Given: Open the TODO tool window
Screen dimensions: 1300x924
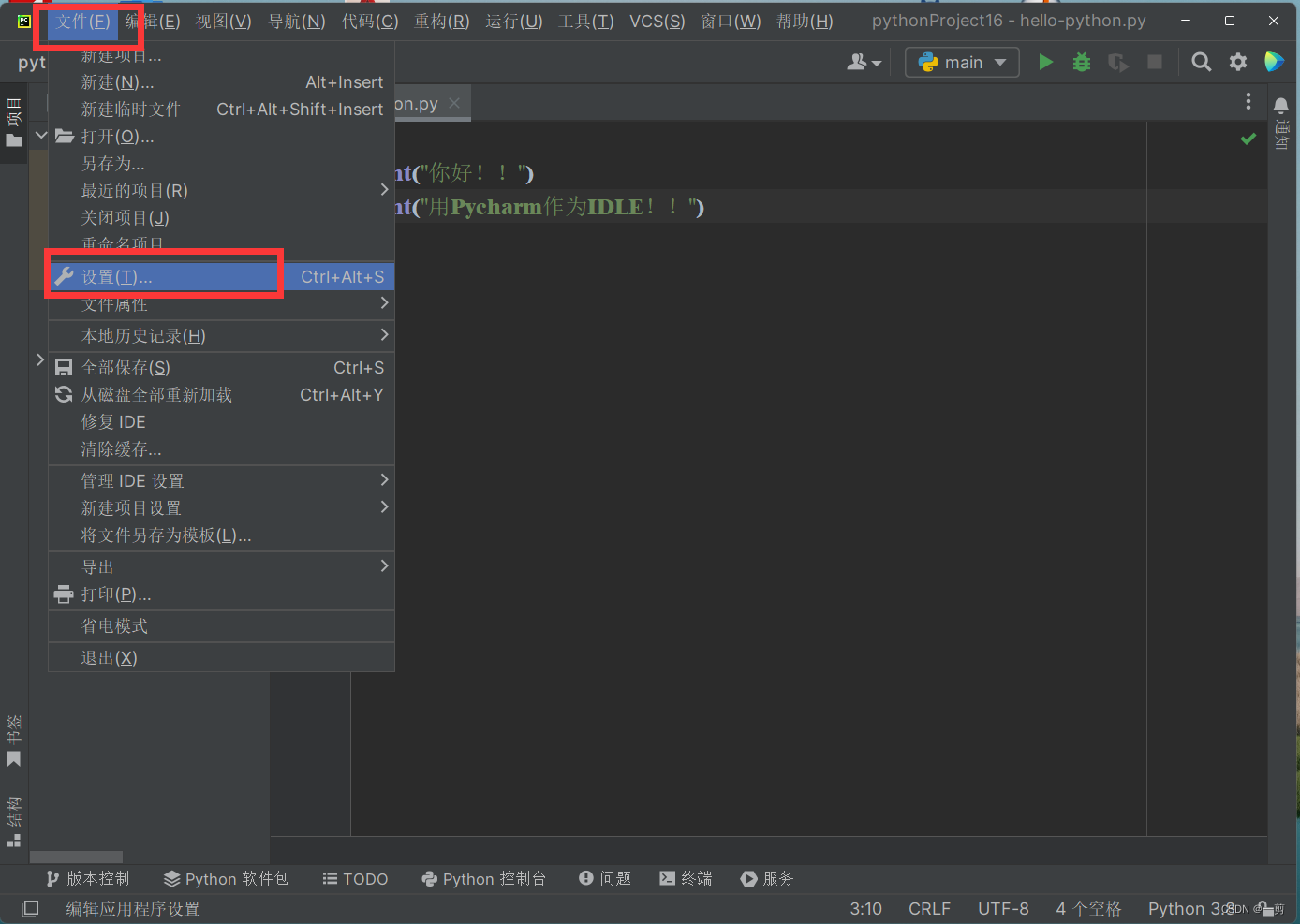Looking at the screenshot, I should click(355, 878).
